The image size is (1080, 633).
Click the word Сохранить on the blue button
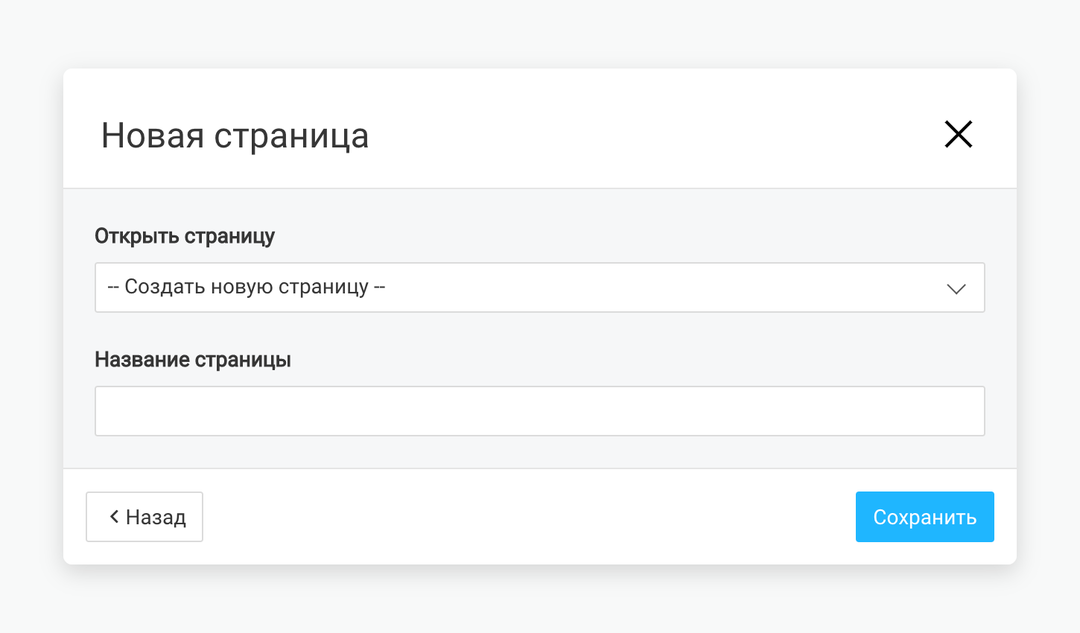(x=924, y=517)
